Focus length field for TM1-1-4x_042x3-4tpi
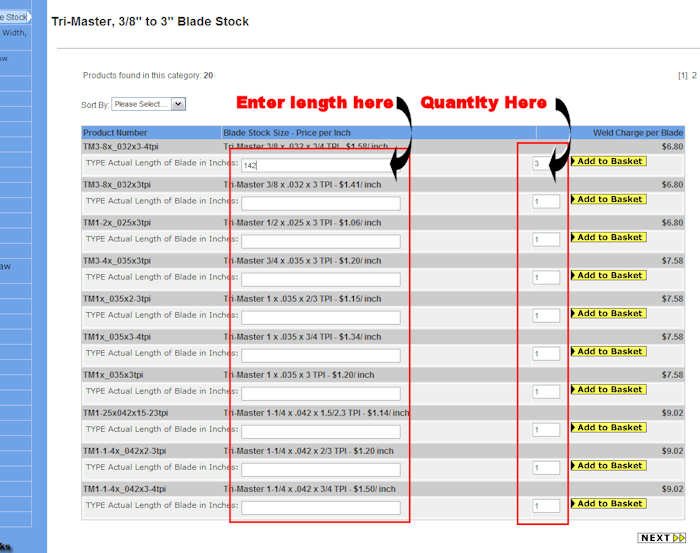 click(x=321, y=507)
